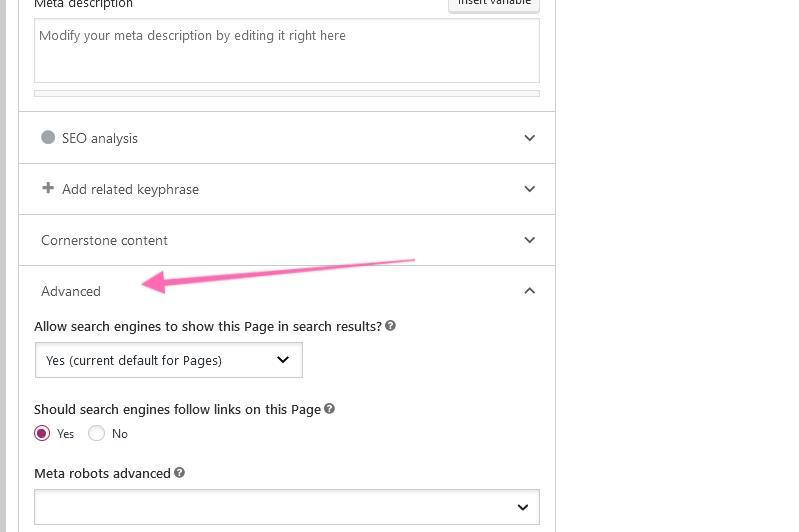Open help for Meta robots advanced
Image resolution: width=799 pixels, height=532 pixels.
click(x=180, y=473)
